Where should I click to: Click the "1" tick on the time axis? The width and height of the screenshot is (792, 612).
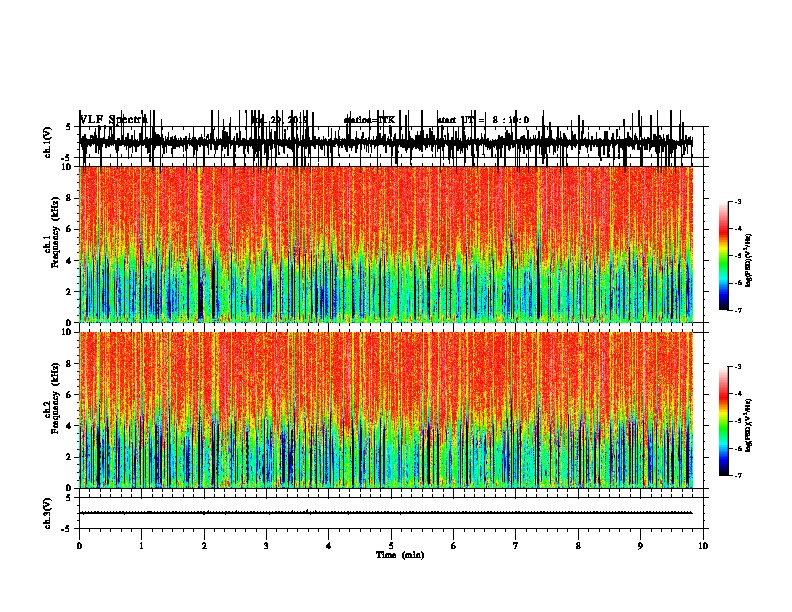point(141,546)
